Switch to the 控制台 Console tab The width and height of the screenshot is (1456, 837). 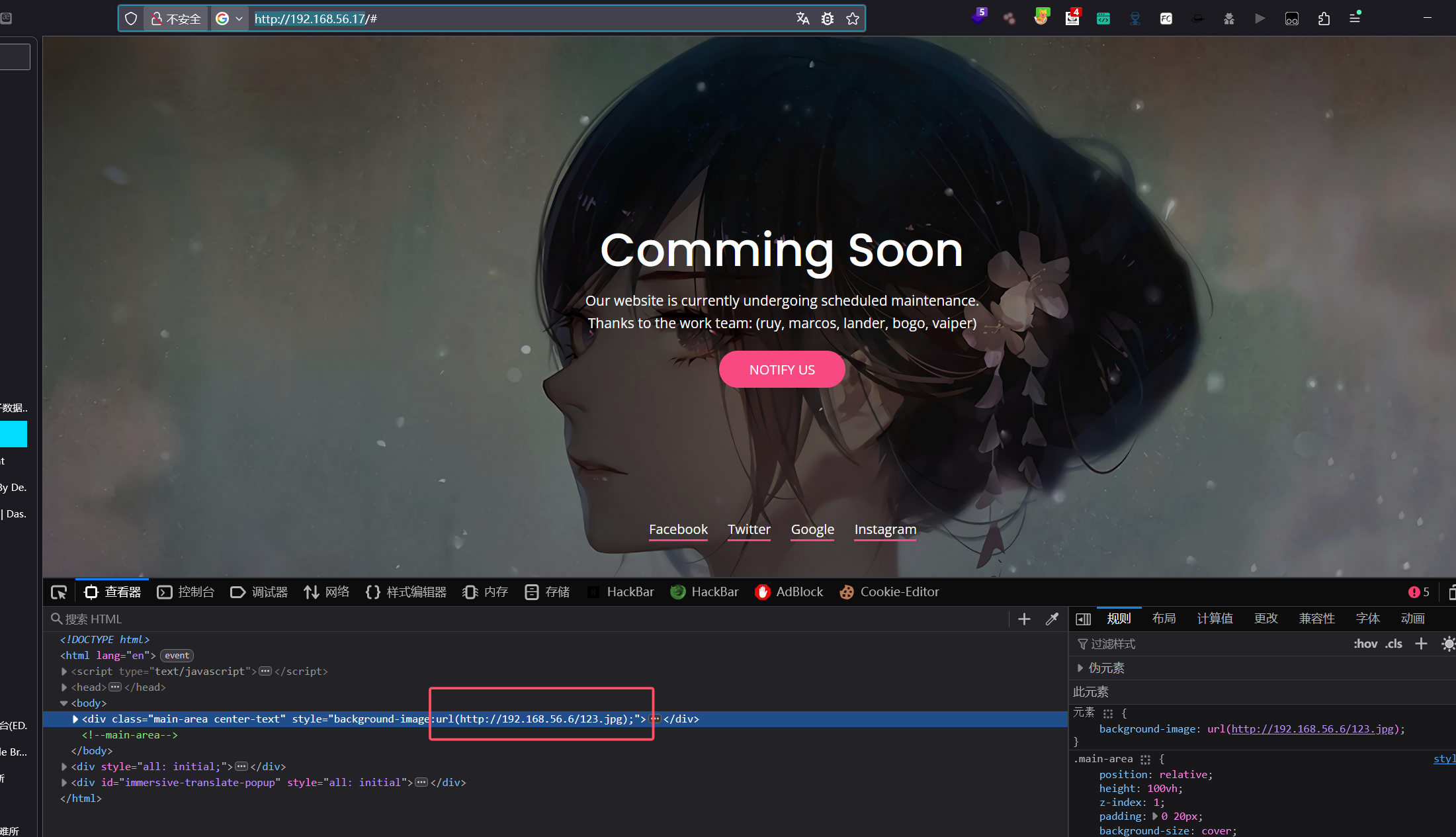pyautogui.click(x=186, y=592)
